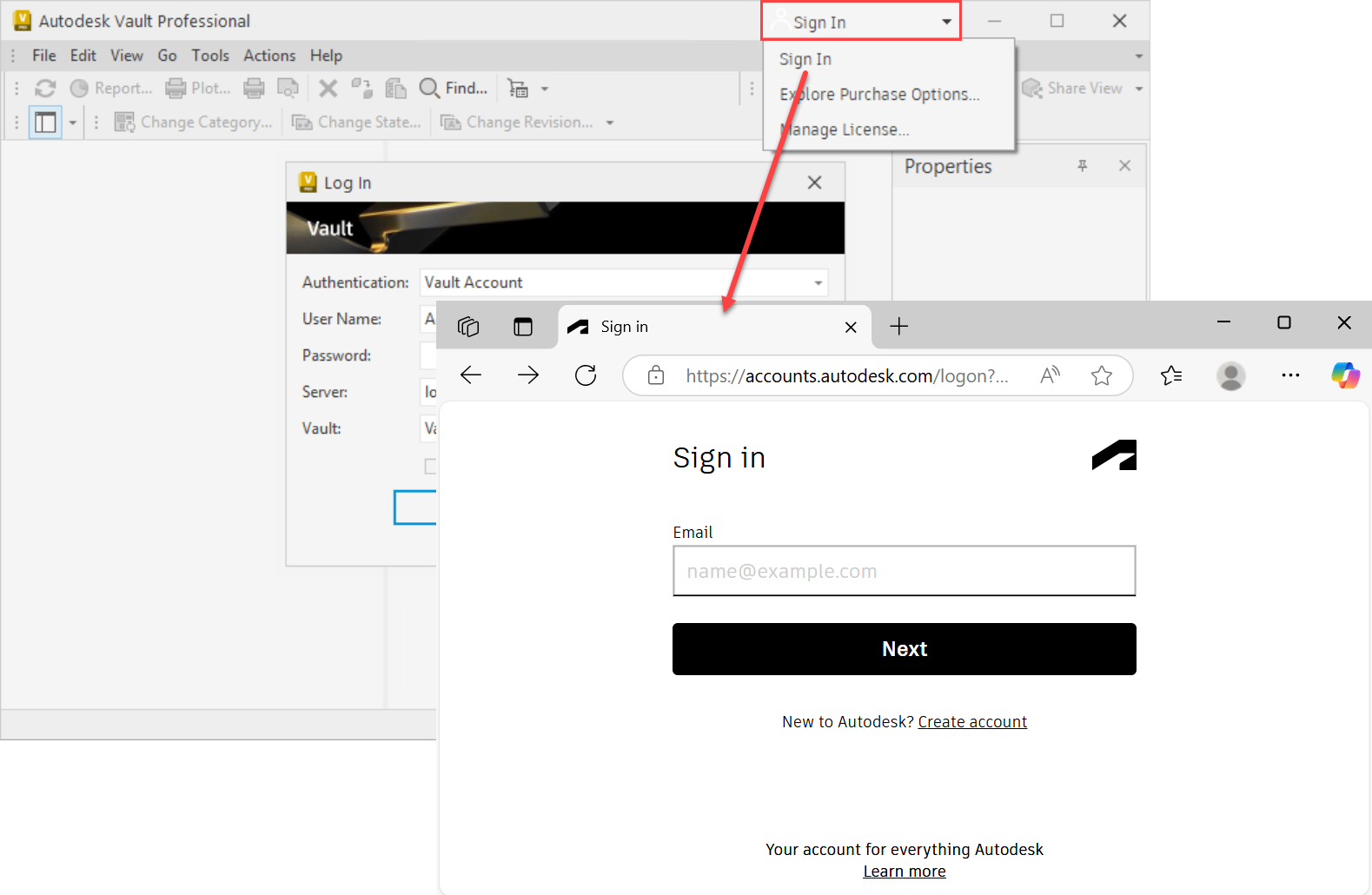Click the Delete X icon in toolbar
Viewport: 1372px width, 895px height.
(x=328, y=89)
